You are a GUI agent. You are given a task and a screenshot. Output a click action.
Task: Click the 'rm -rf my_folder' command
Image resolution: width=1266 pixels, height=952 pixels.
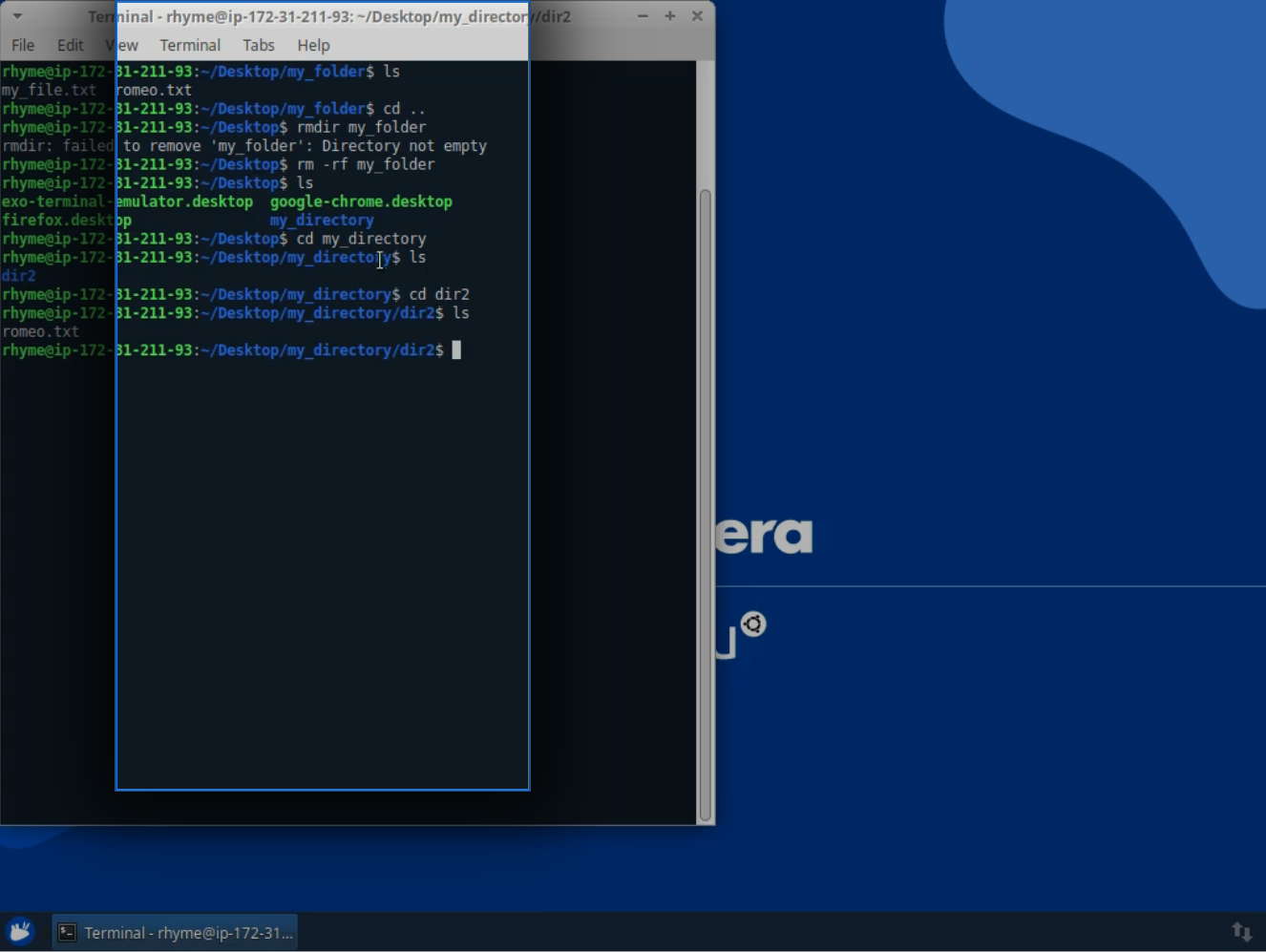coord(366,164)
